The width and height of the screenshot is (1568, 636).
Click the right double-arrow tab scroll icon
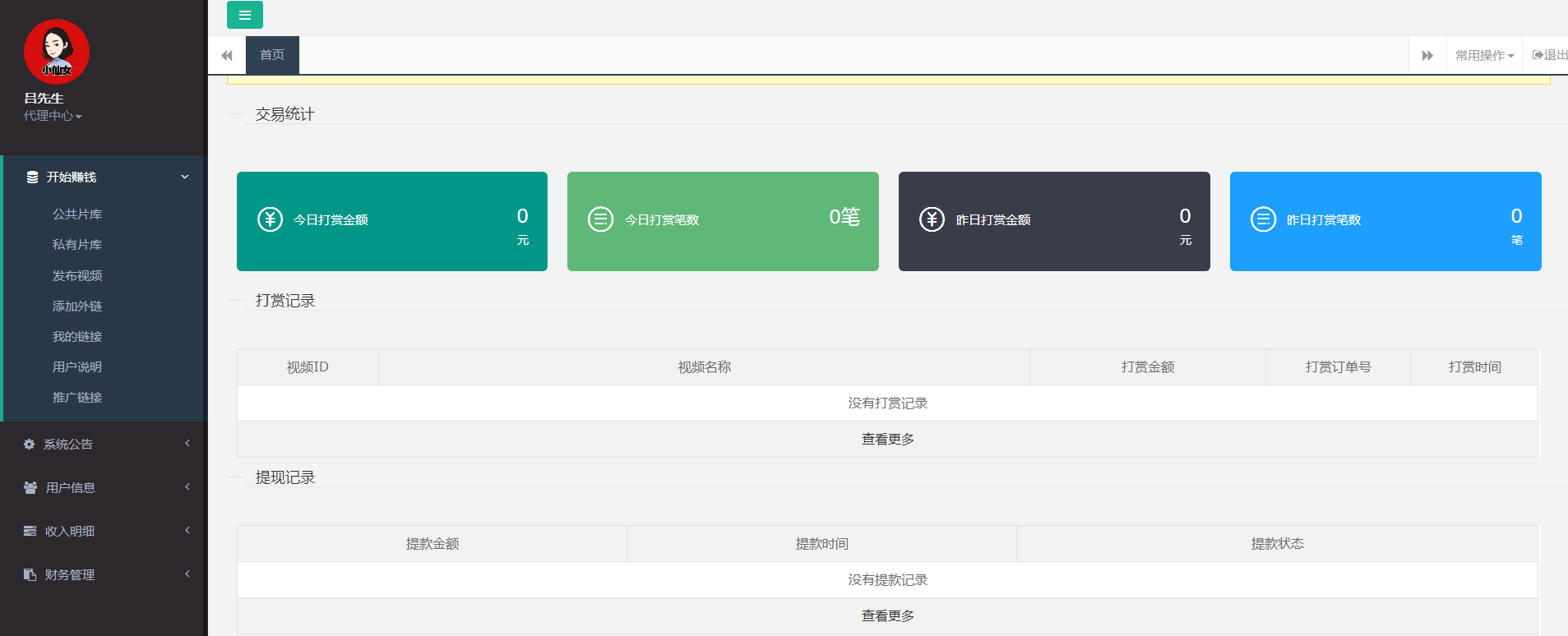pos(1427,55)
